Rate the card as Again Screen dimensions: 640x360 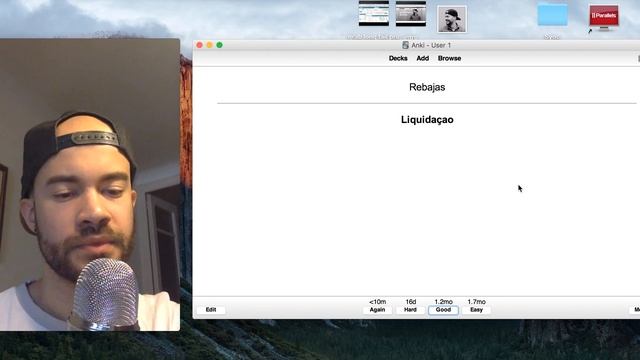tap(377, 310)
